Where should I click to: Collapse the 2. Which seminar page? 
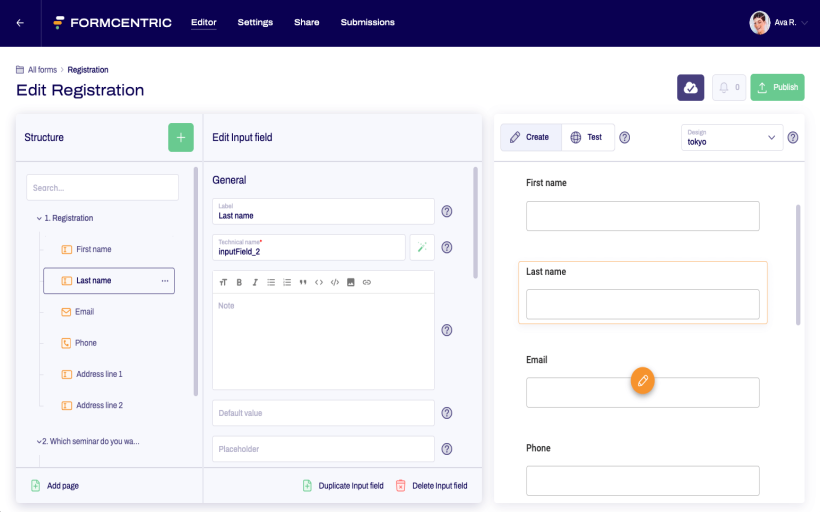(x=39, y=441)
